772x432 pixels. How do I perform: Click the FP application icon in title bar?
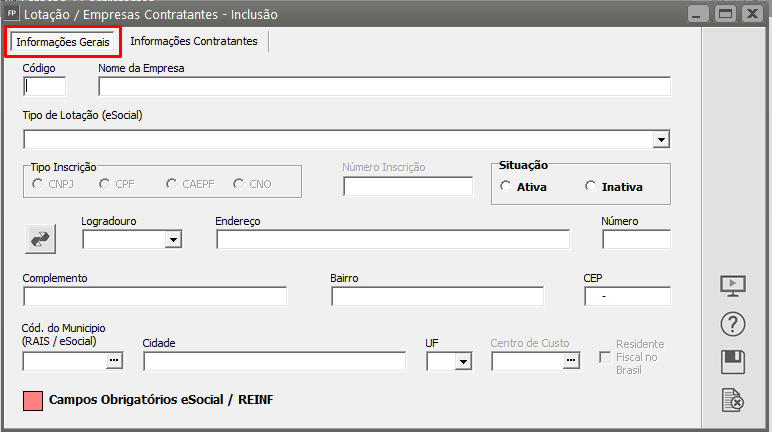click(x=12, y=14)
